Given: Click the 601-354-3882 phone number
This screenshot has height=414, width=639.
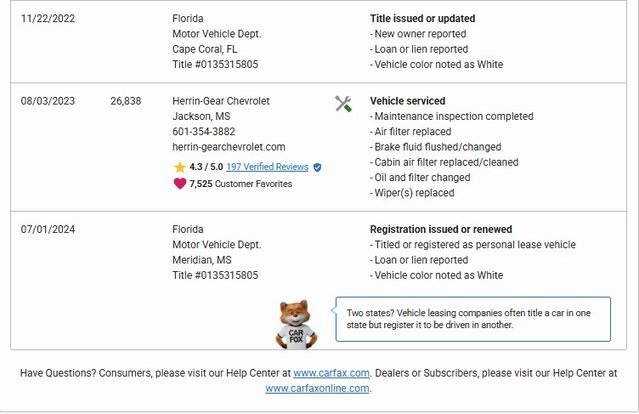Looking at the screenshot, I should point(204,131).
